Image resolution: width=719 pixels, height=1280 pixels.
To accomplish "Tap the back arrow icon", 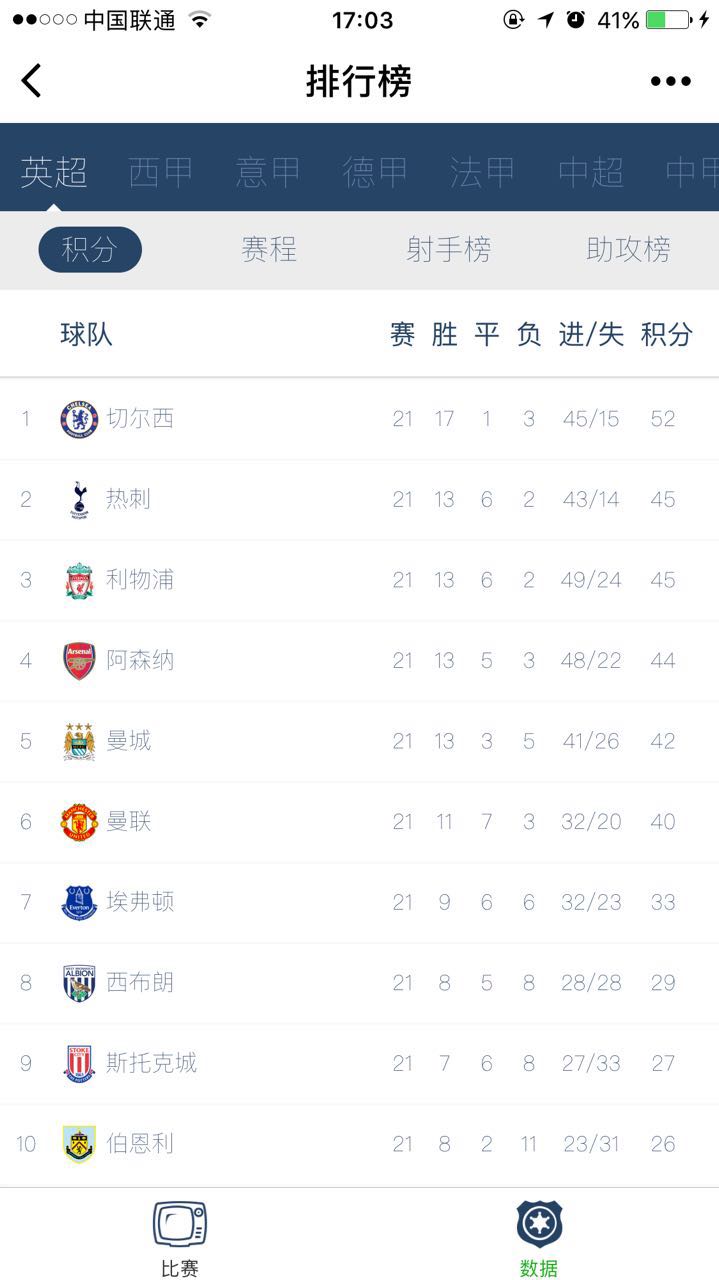I will [x=32, y=81].
